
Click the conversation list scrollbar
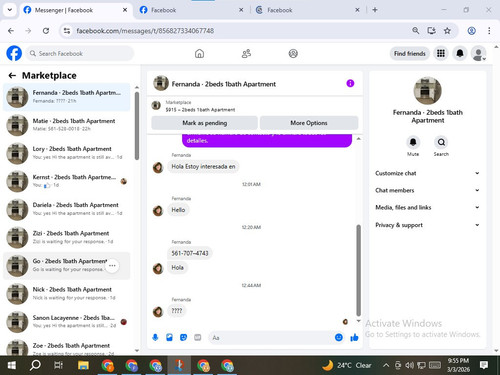coord(137,126)
